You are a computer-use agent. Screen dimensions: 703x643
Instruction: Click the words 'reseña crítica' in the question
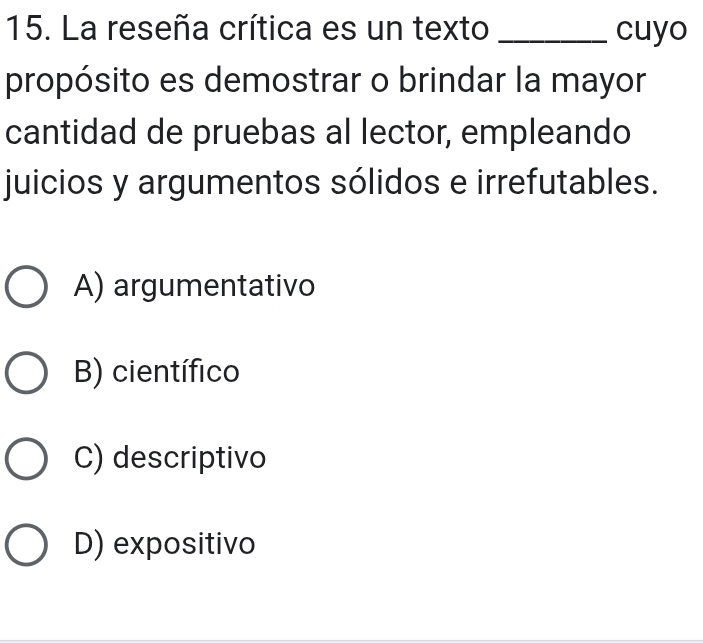210,29
